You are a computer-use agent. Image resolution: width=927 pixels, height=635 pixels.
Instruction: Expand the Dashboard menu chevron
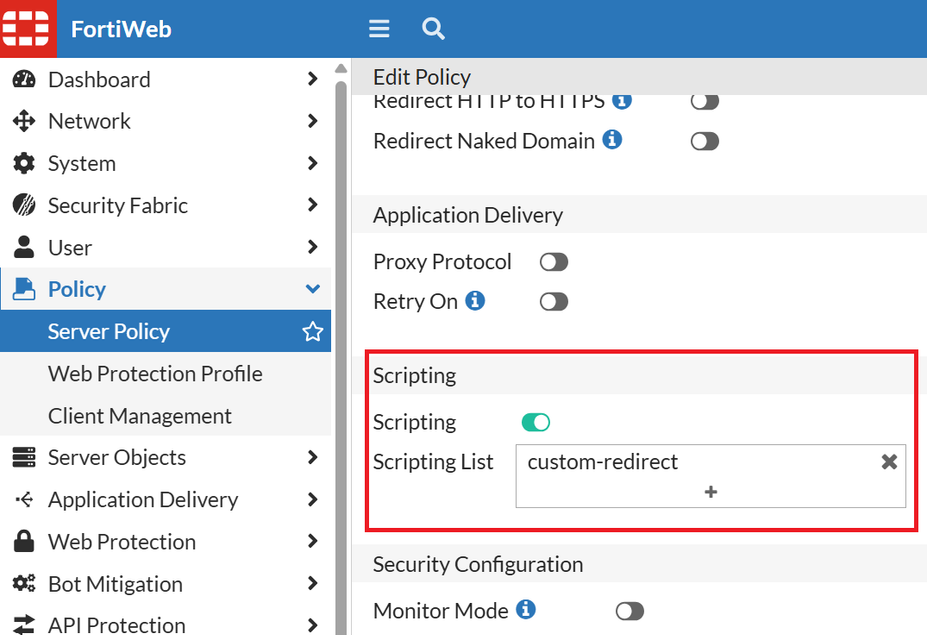pyautogui.click(x=313, y=79)
